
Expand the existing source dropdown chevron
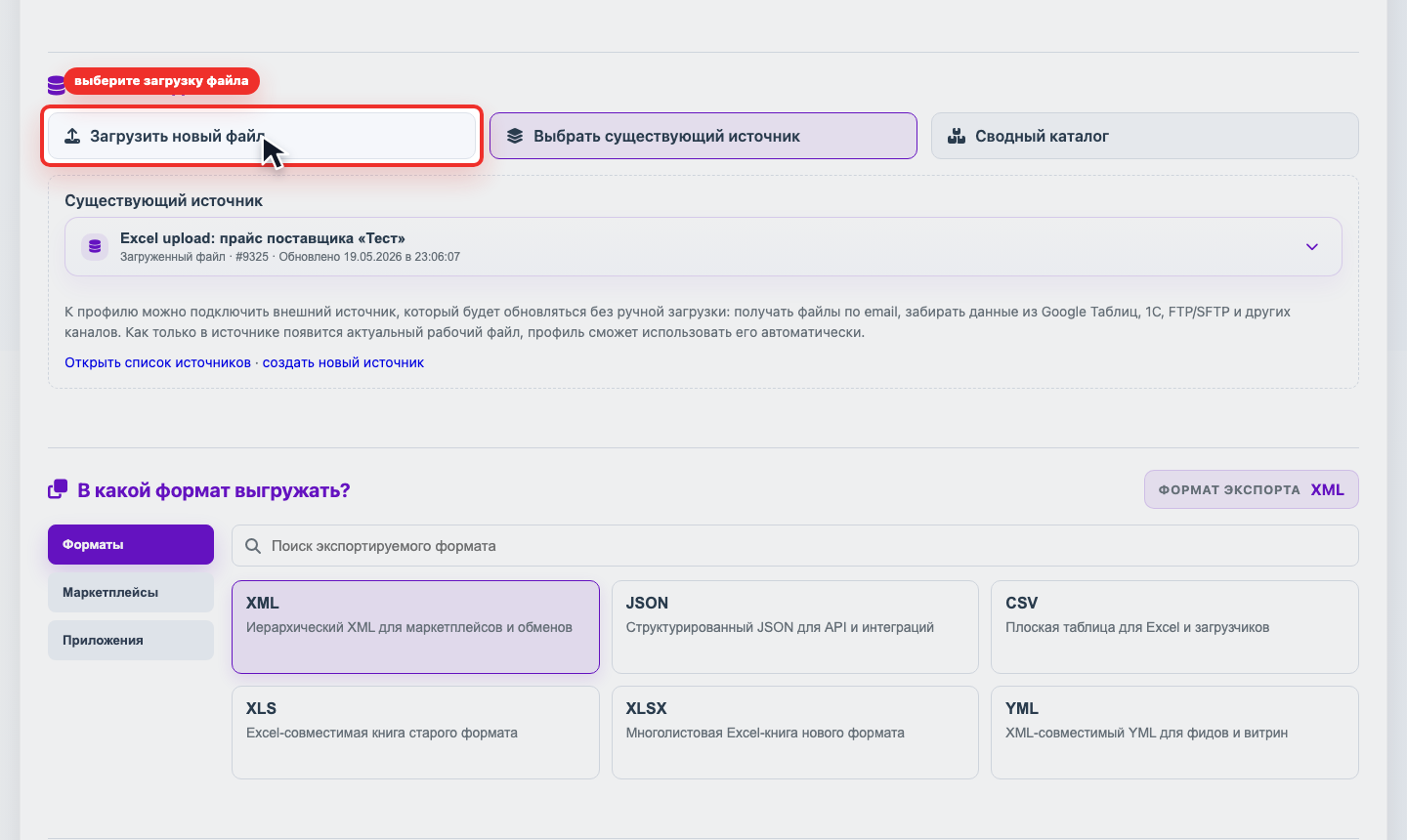pos(1312,246)
